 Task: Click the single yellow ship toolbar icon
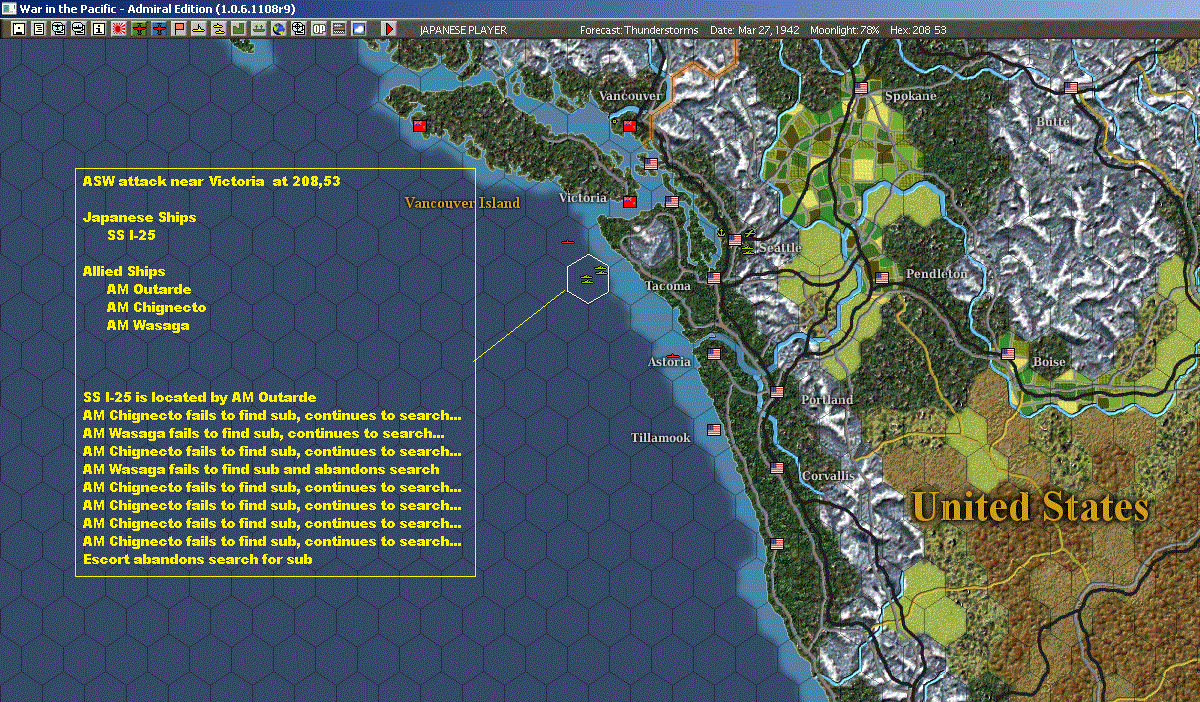coord(199,29)
